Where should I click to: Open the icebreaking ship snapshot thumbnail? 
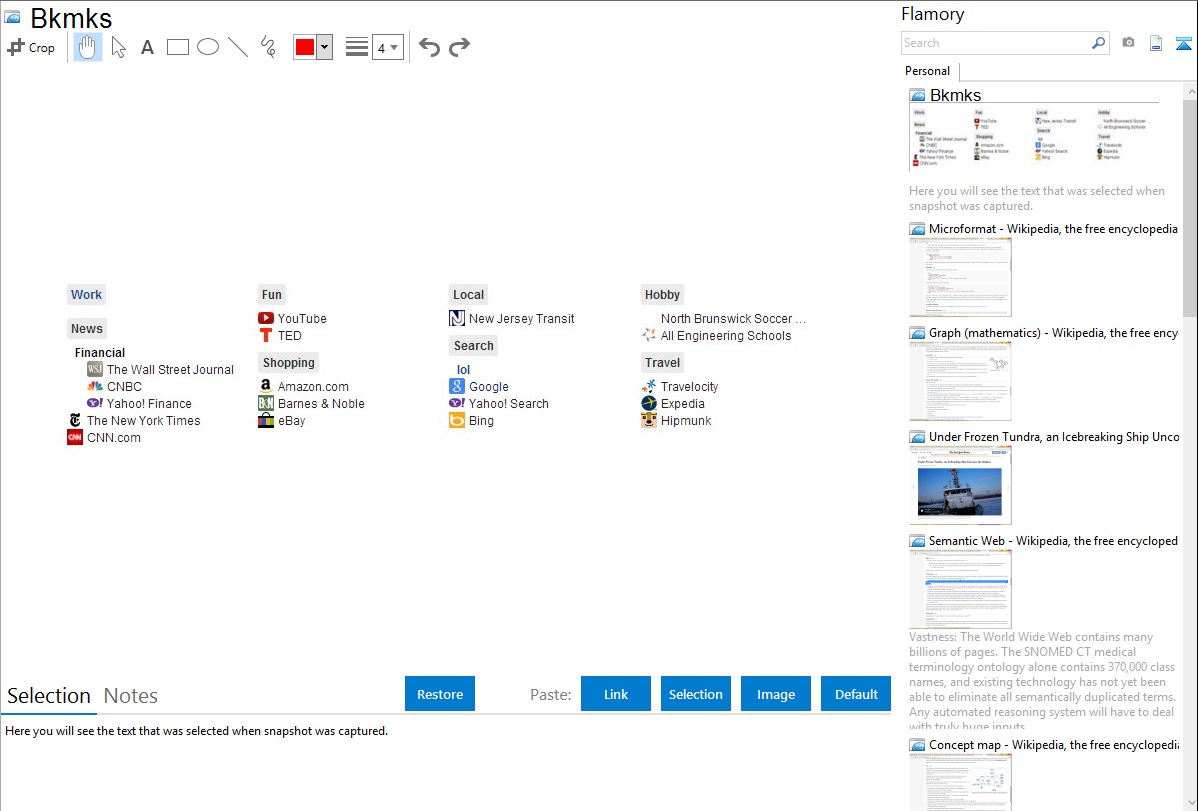point(960,485)
